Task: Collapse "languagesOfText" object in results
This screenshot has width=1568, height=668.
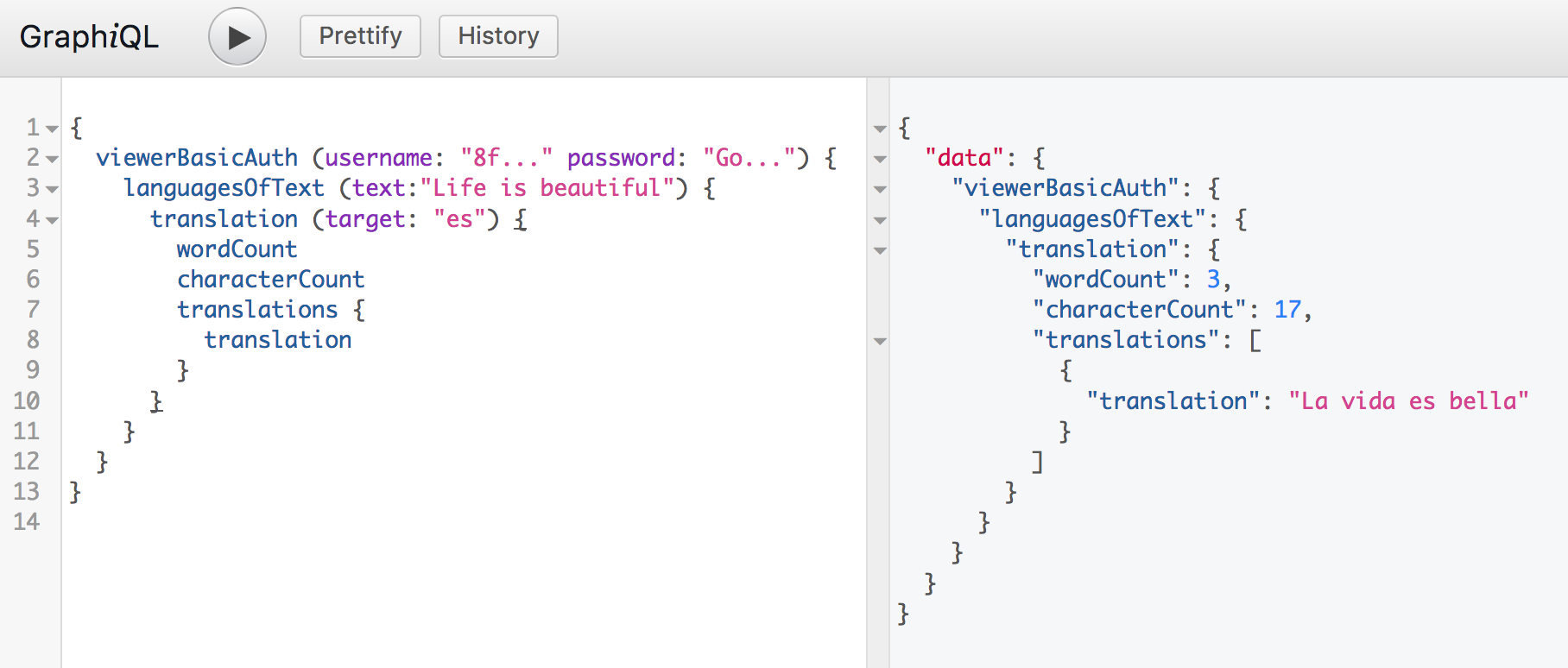Action: pyautogui.click(x=880, y=220)
